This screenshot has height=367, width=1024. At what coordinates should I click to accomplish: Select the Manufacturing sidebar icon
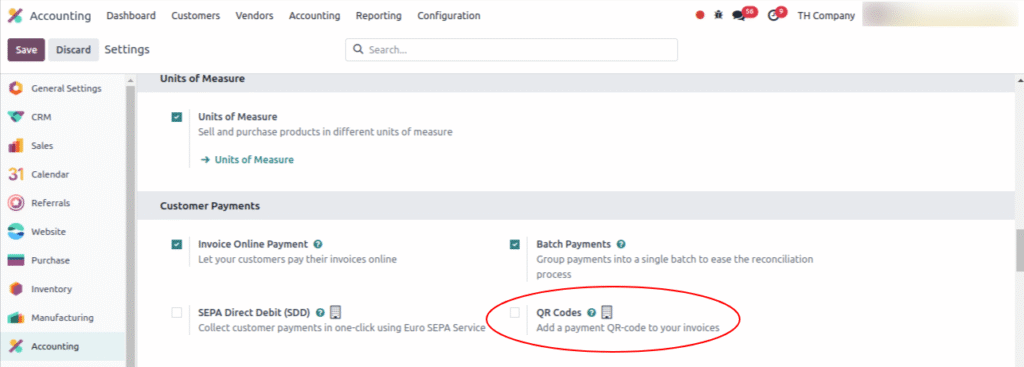16,318
